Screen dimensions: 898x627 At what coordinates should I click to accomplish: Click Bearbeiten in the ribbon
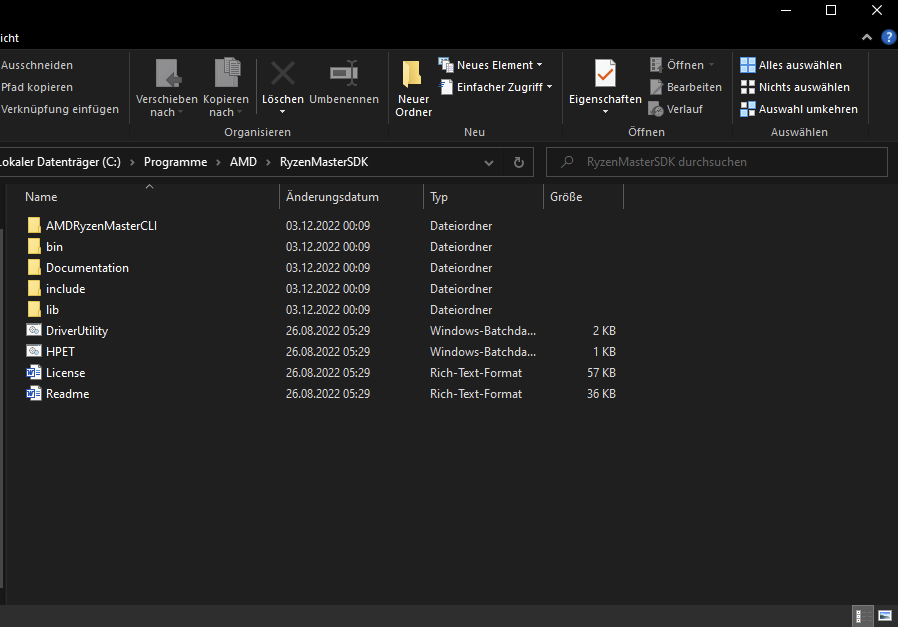(x=686, y=87)
